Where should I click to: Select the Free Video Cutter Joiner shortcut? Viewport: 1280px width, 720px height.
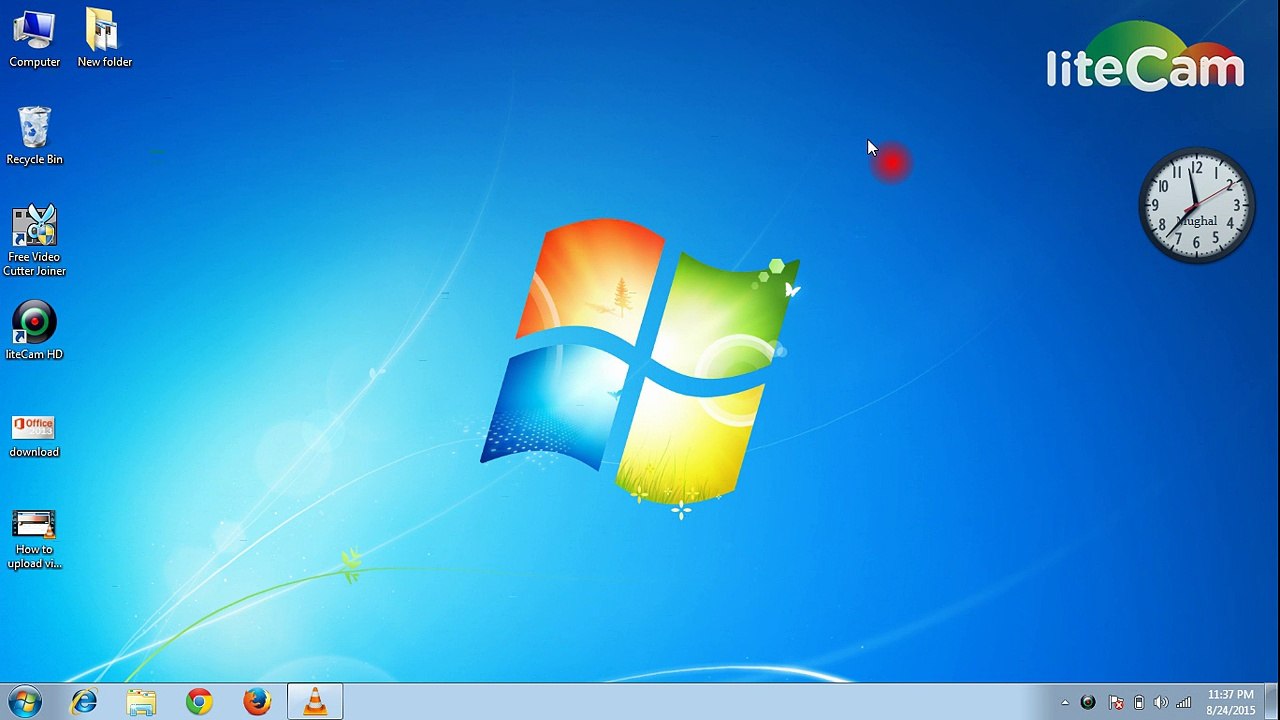(x=34, y=241)
